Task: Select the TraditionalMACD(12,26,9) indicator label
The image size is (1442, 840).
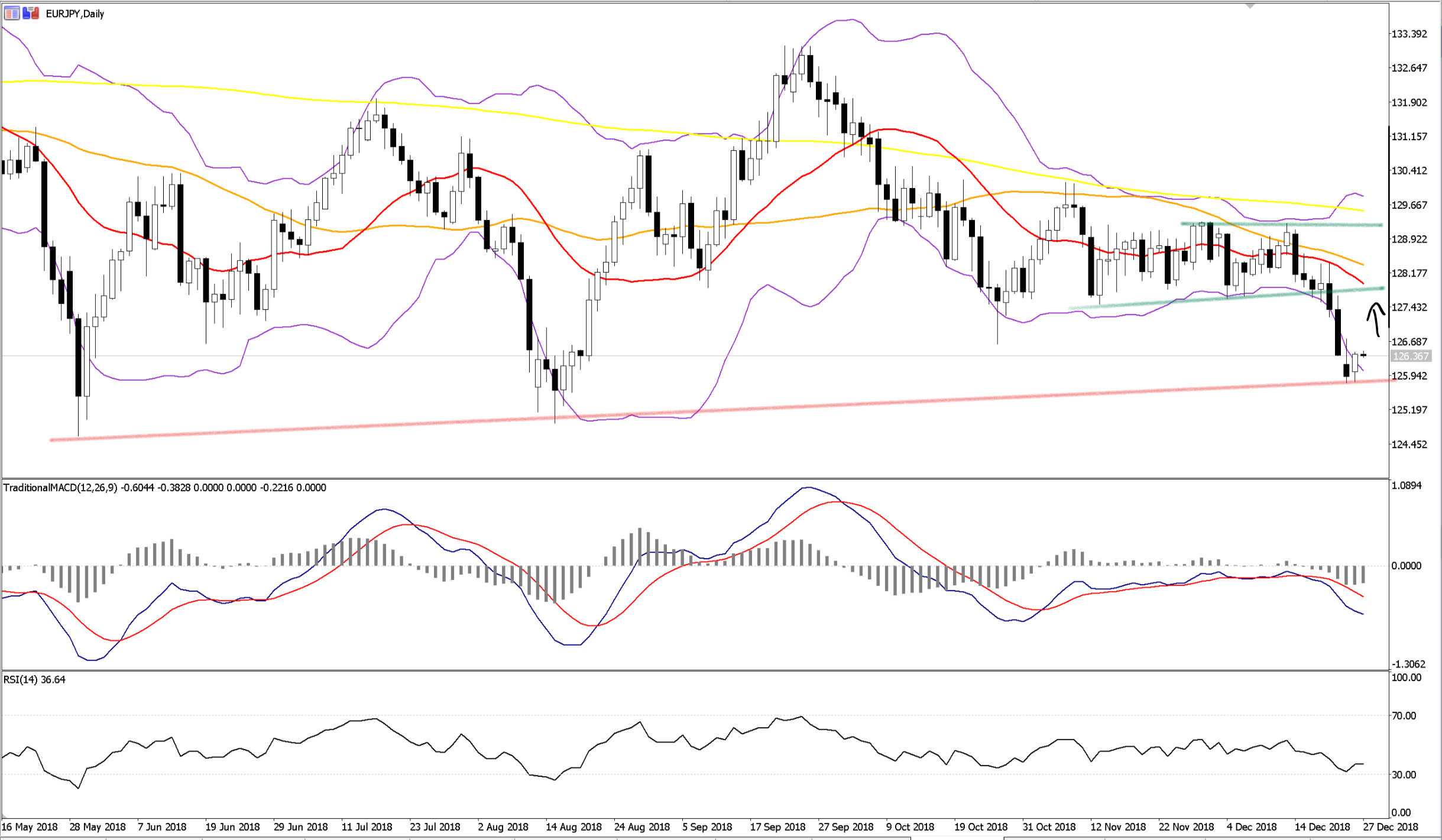Action: pyautogui.click(x=60, y=488)
